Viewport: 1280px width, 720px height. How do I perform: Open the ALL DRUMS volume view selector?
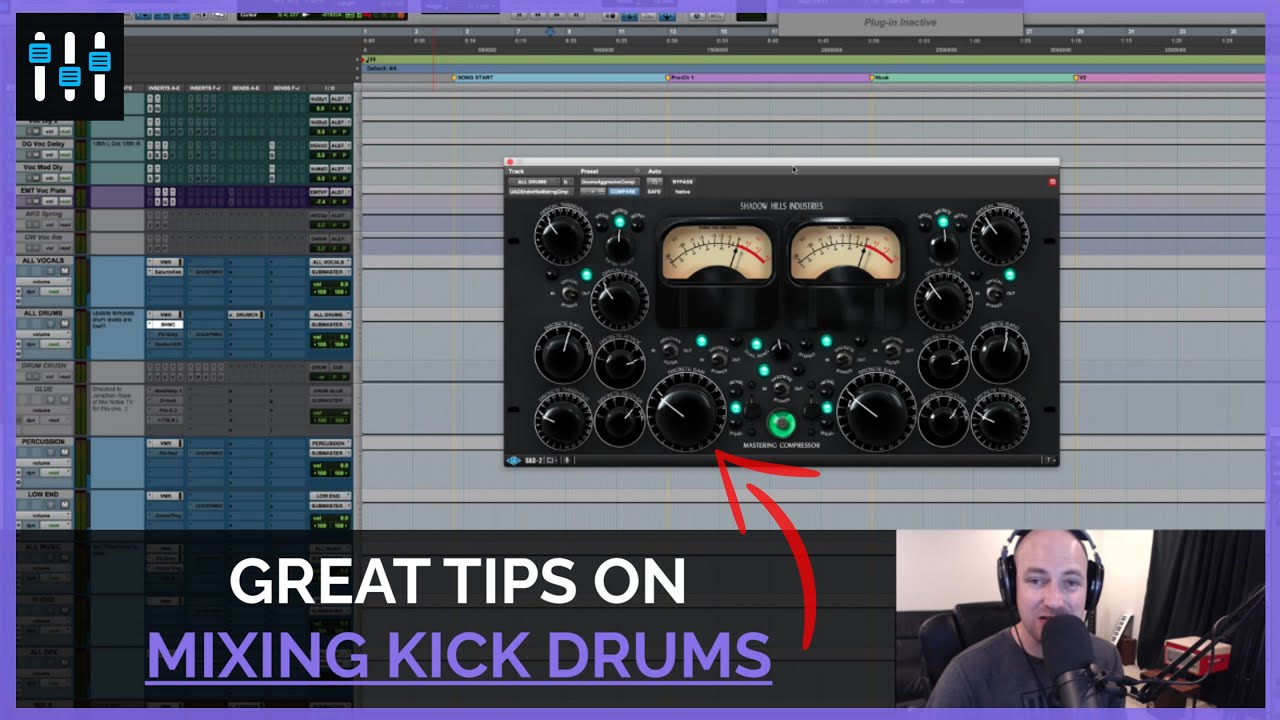44,333
